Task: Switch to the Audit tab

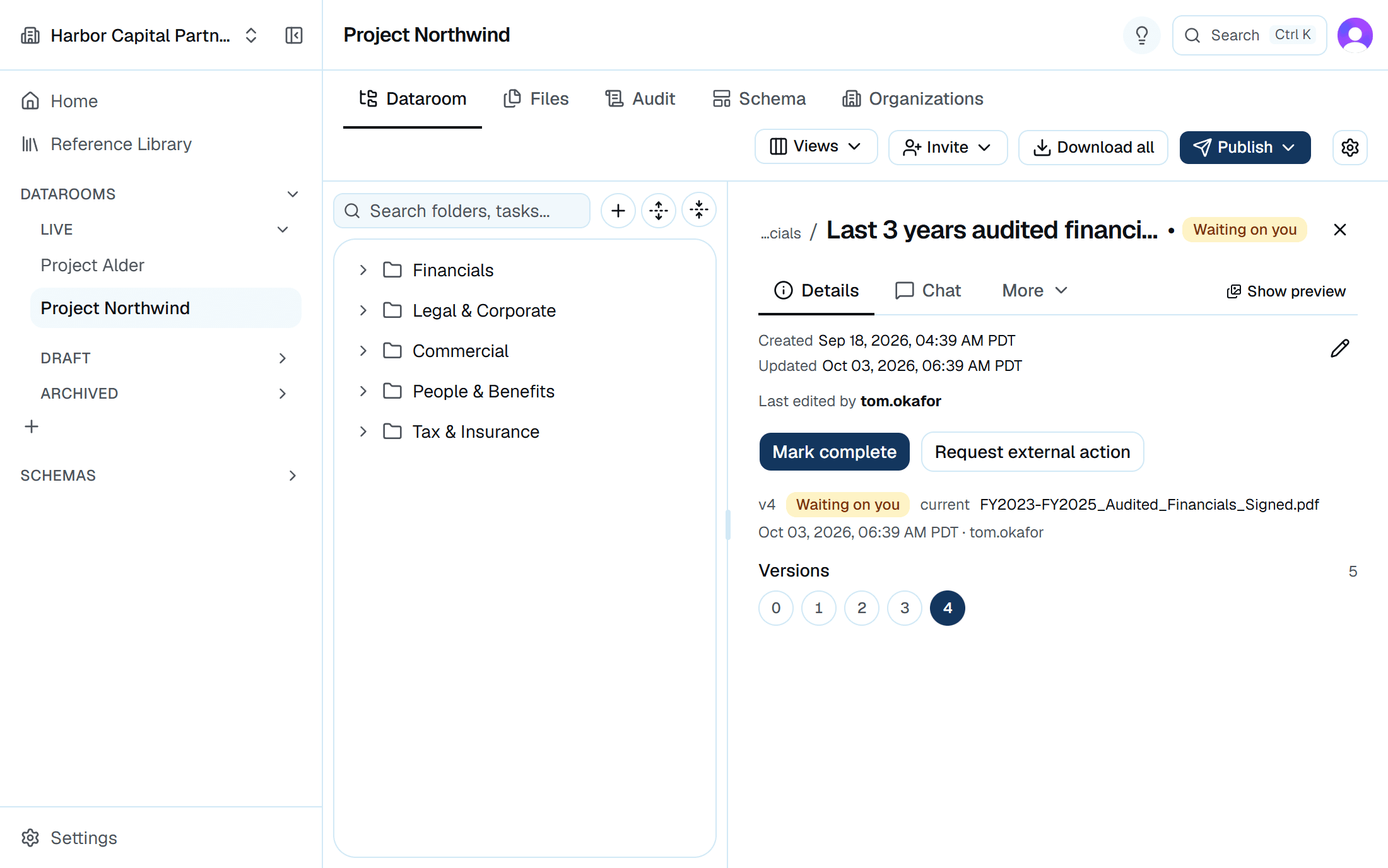Action: pos(640,99)
